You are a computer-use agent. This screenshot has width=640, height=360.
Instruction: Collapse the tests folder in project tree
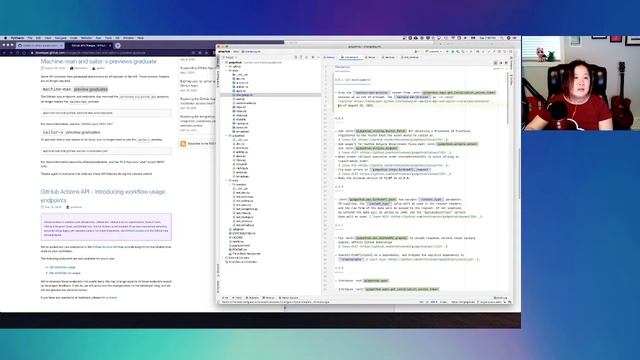(227, 180)
